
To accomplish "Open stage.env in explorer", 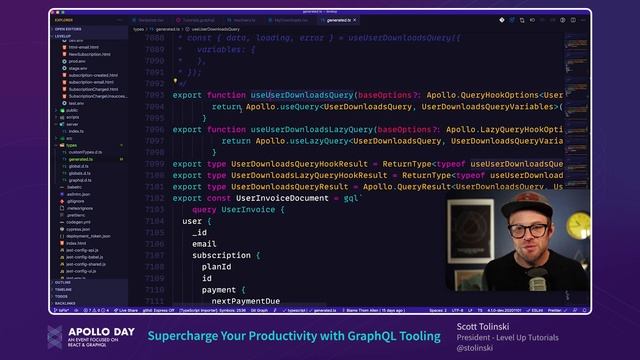I will click(x=78, y=68).
